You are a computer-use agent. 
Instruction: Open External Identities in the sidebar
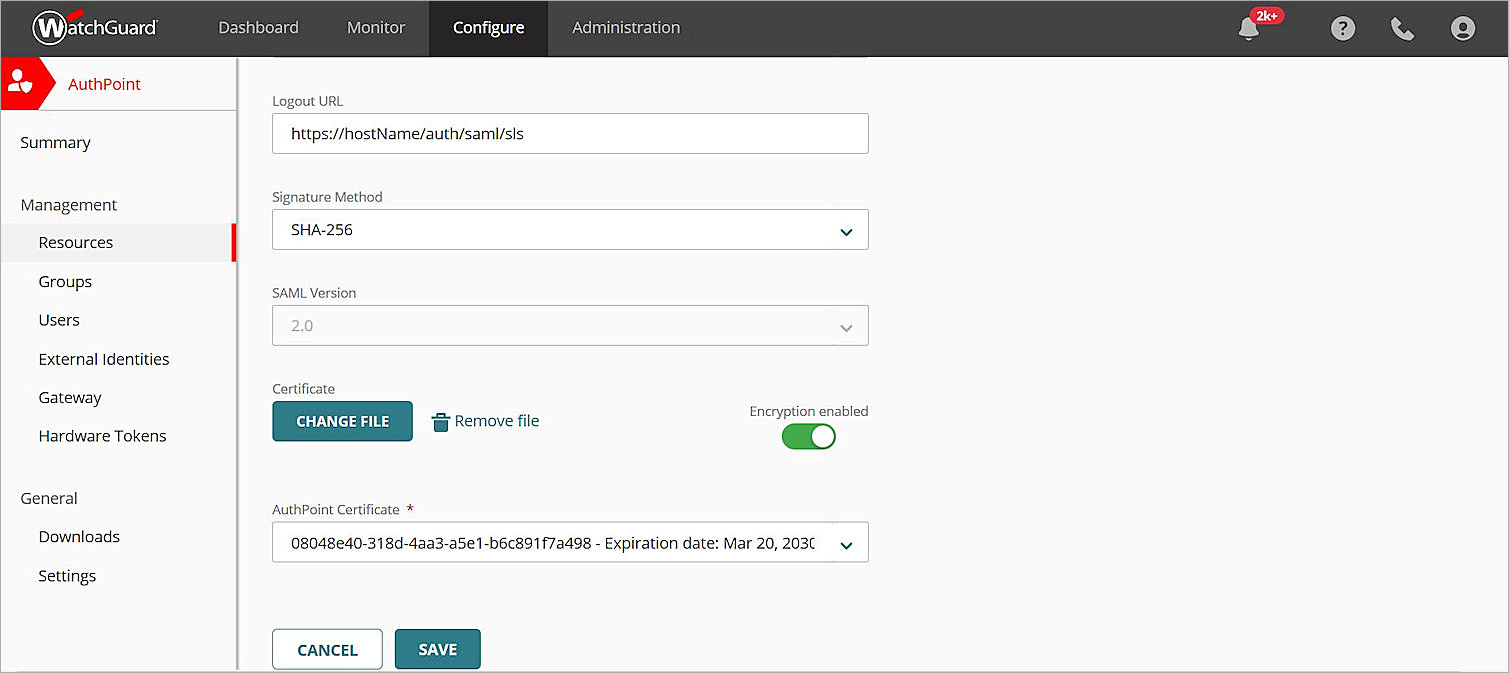[x=104, y=359]
